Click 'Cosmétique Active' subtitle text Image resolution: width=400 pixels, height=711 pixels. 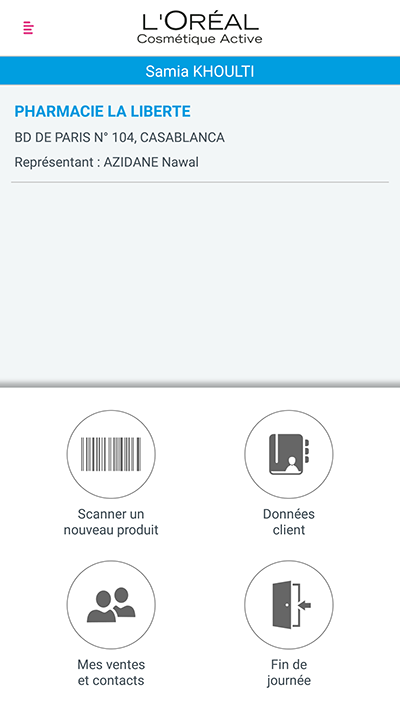click(x=200, y=39)
